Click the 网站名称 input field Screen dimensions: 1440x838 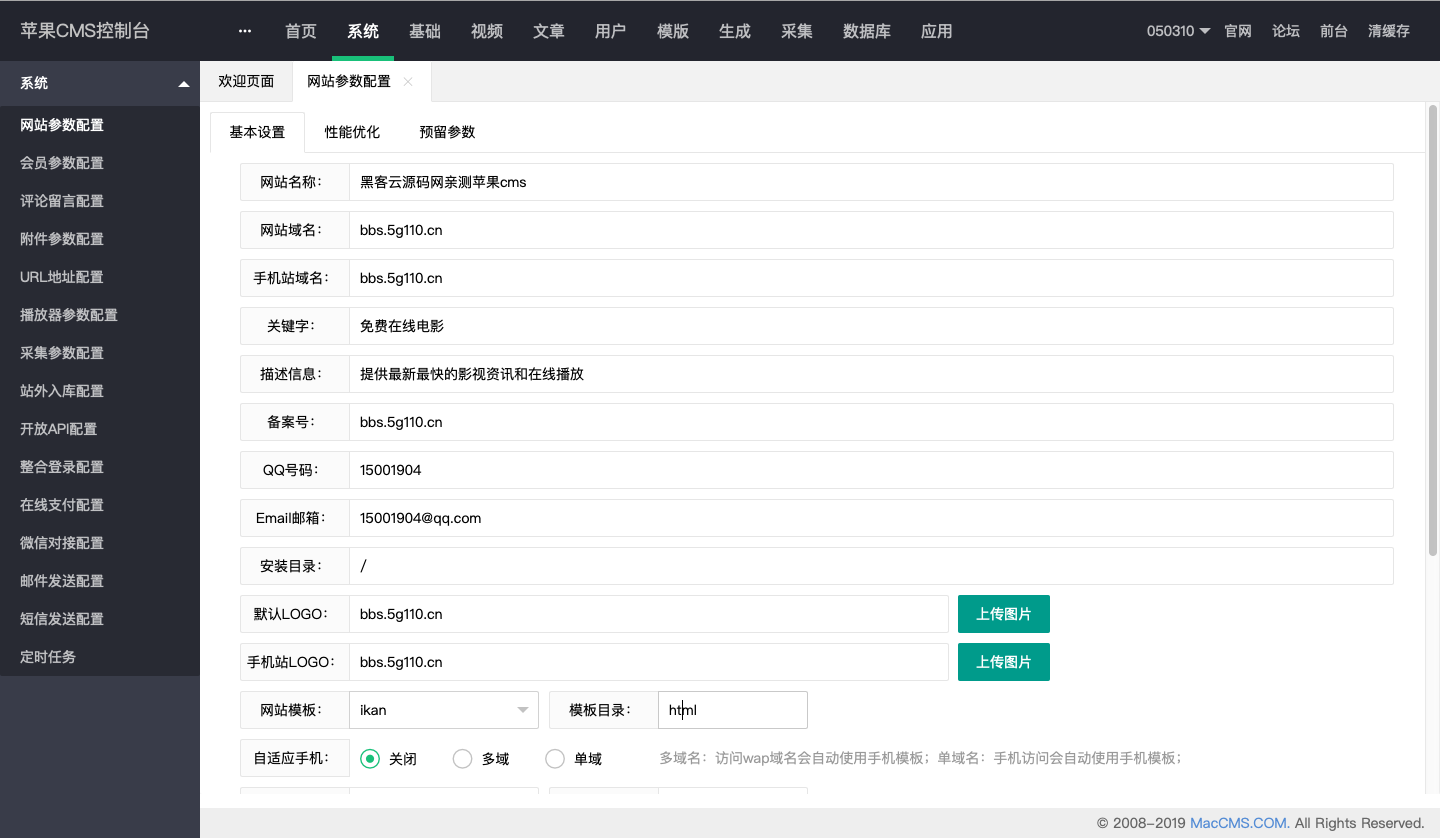tap(870, 182)
